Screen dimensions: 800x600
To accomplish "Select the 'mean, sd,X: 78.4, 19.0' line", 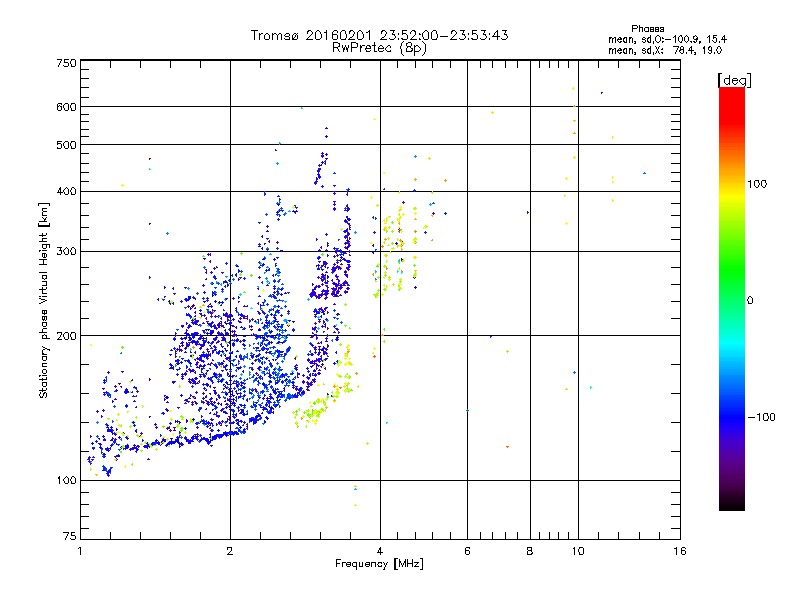I will tap(665, 50).
